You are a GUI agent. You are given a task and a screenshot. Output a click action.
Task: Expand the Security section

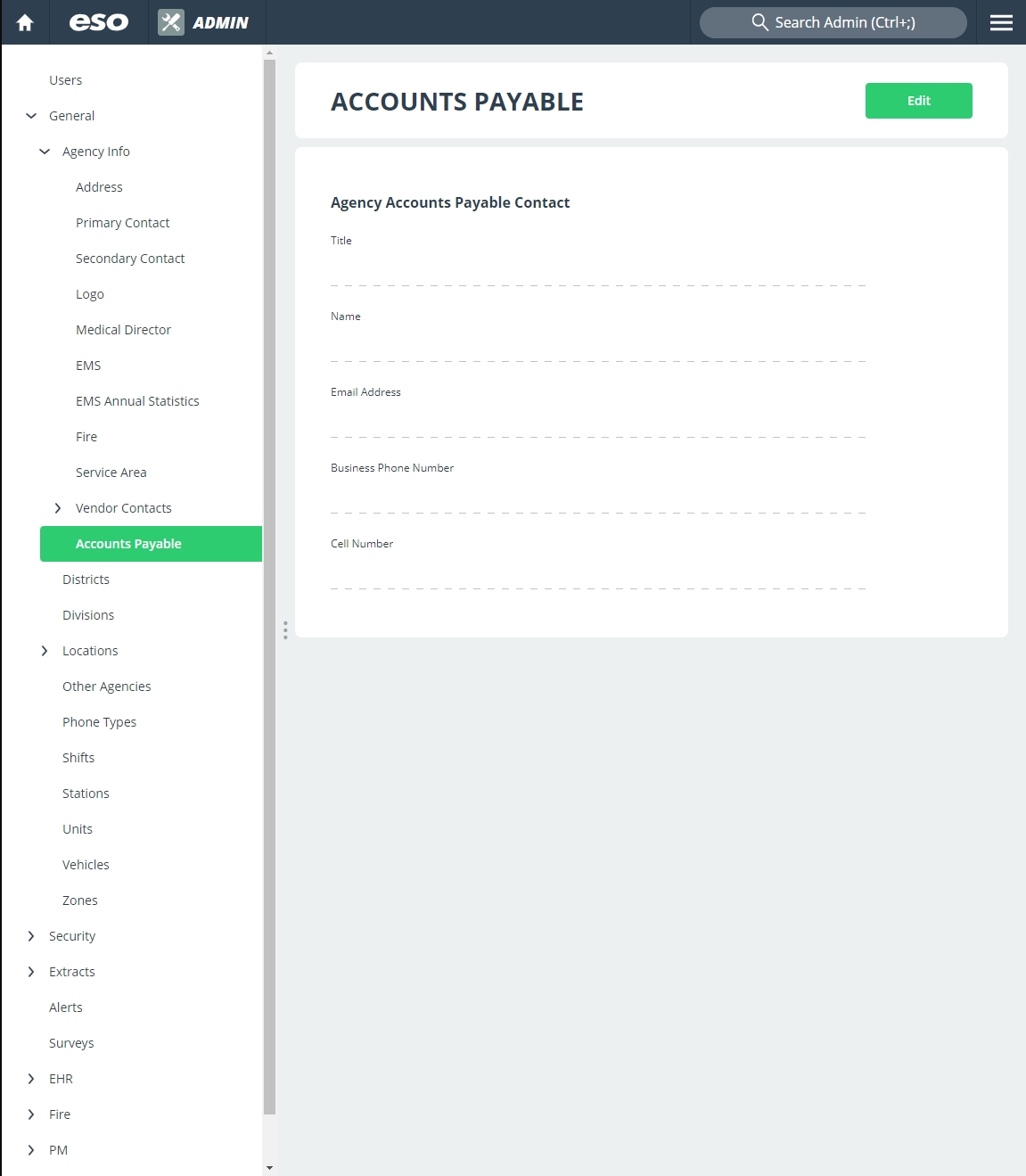[31, 936]
